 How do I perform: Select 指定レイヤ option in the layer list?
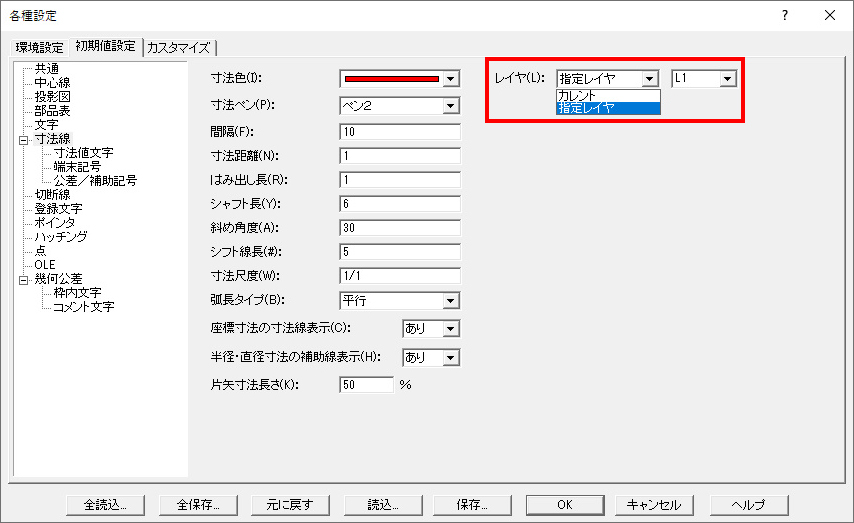[x=608, y=107]
